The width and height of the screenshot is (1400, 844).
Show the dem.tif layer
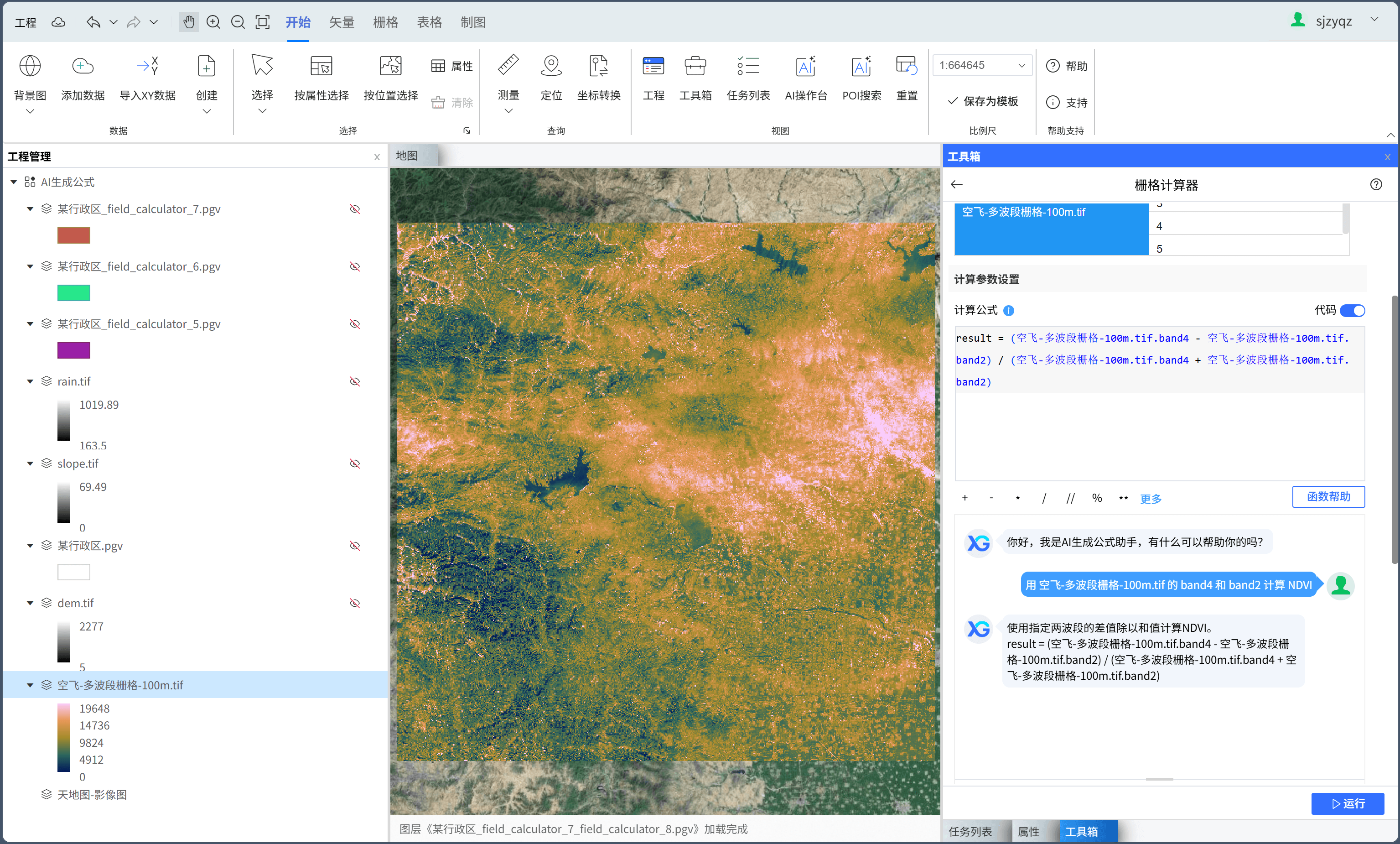click(x=354, y=603)
